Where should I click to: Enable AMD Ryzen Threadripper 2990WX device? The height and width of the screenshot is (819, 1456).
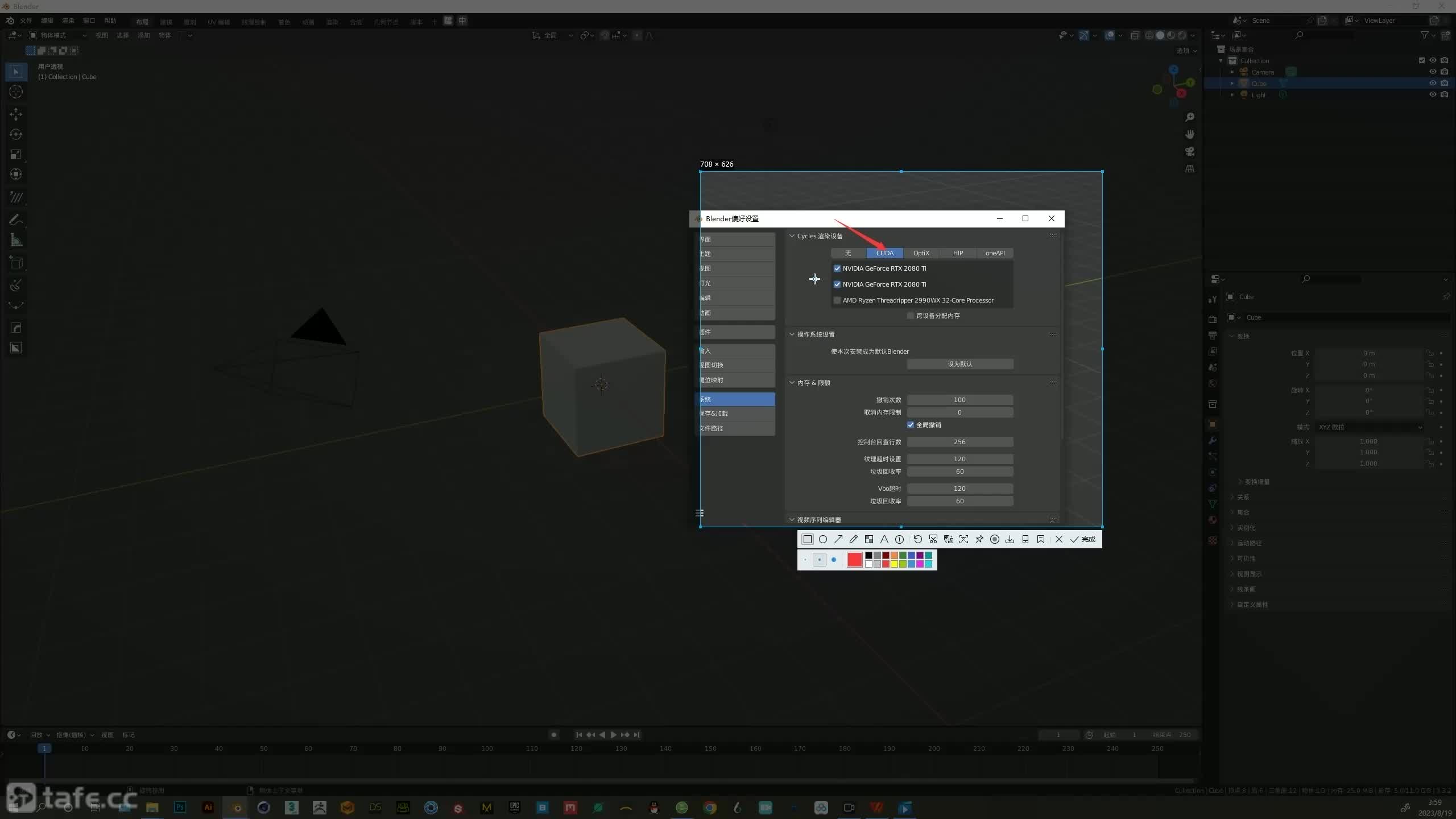click(837, 300)
